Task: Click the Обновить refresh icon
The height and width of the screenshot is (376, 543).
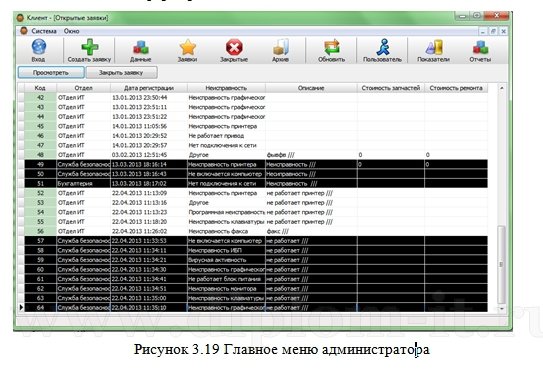Action: [x=331, y=47]
